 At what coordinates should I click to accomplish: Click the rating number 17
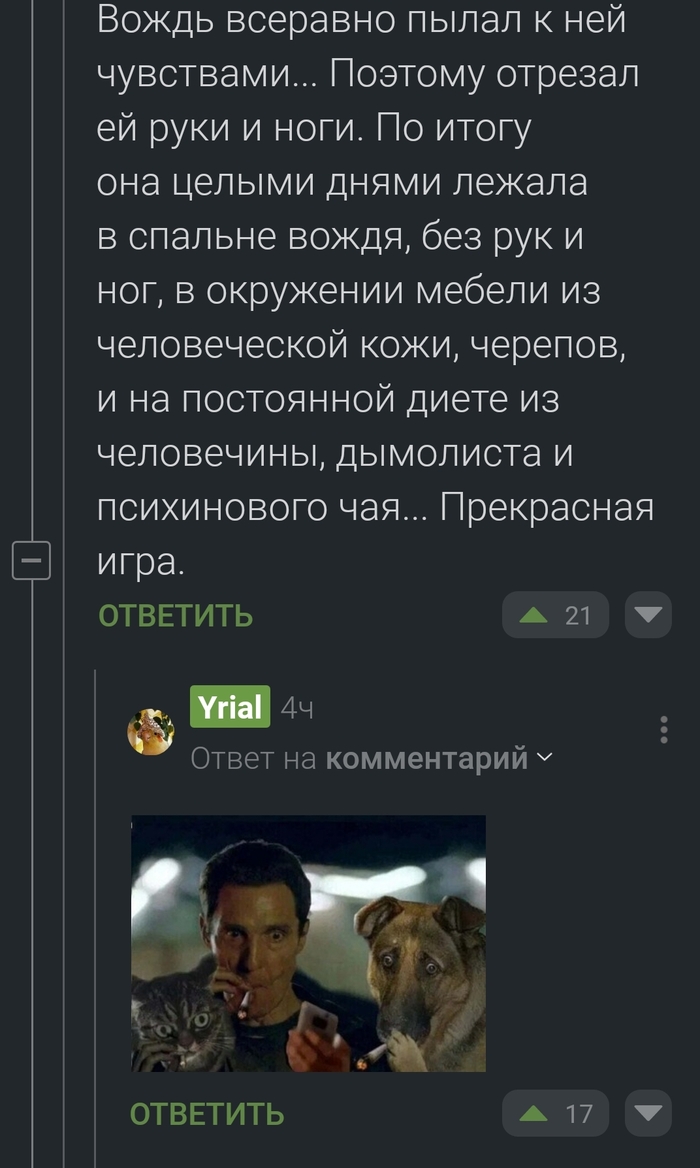coord(578,1114)
